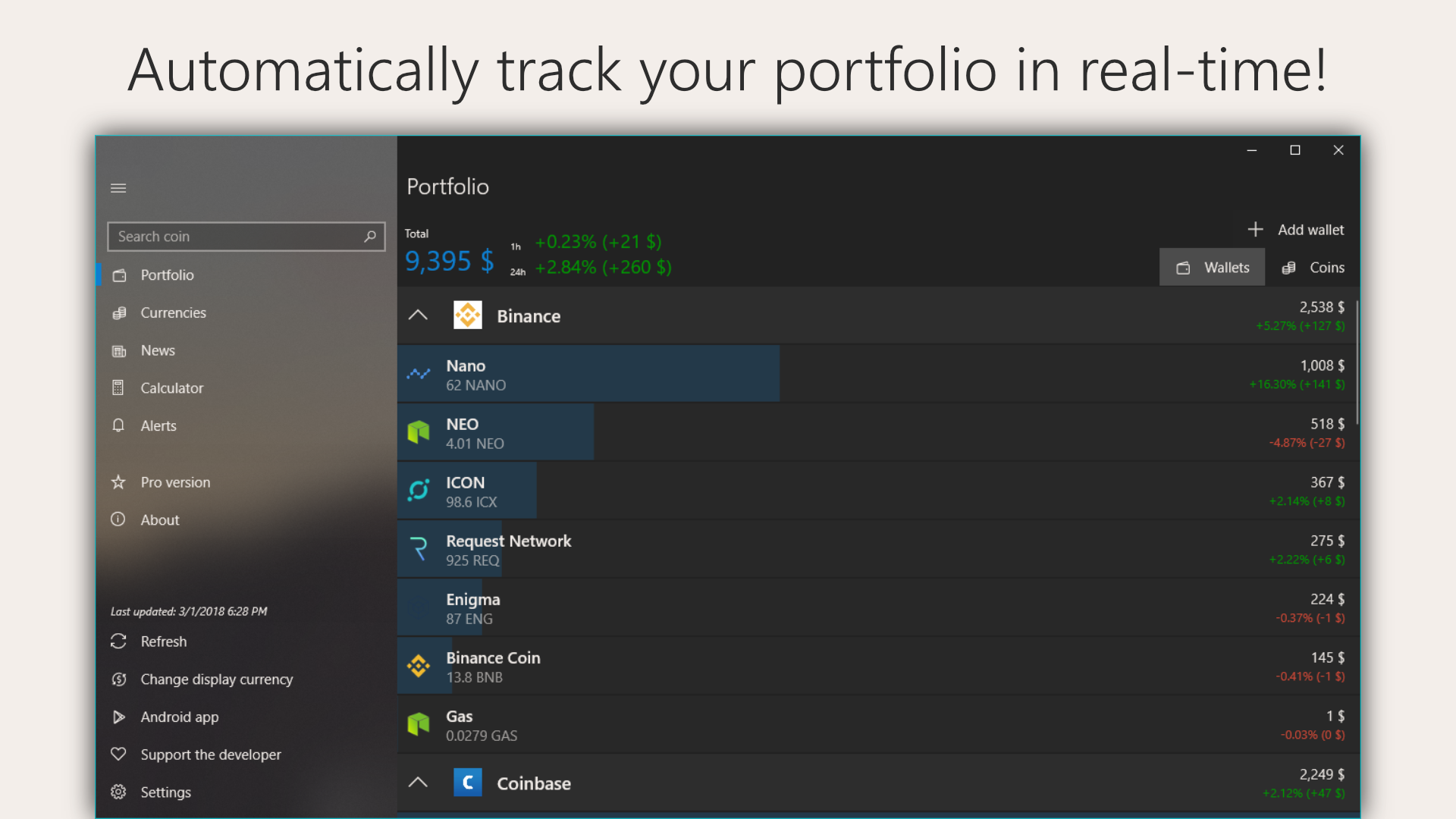Click the Request Network coin icon

(x=419, y=549)
